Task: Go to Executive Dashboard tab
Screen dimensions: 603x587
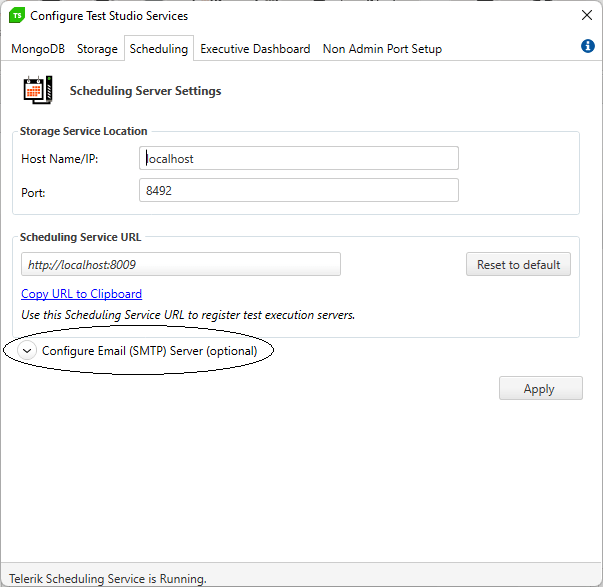Action: pyautogui.click(x=255, y=49)
